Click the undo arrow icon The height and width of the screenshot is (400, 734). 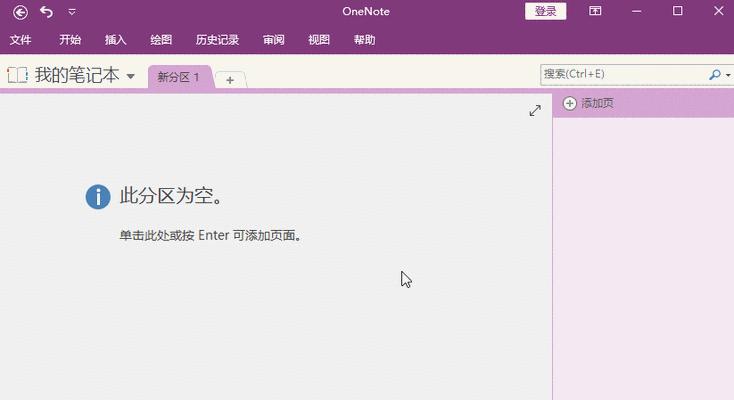pyautogui.click(x=47, y=12)
